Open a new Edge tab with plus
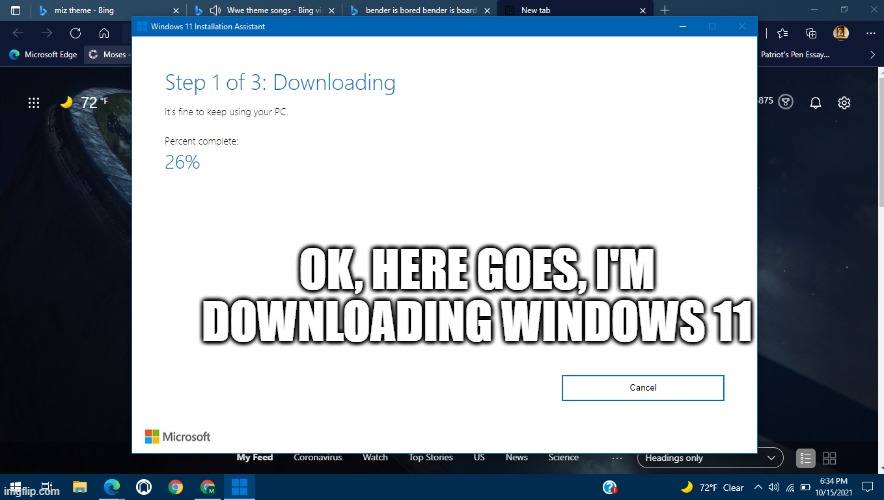This screenshot has height=500, width=884. pyautogui.click(x=665, y=10)
